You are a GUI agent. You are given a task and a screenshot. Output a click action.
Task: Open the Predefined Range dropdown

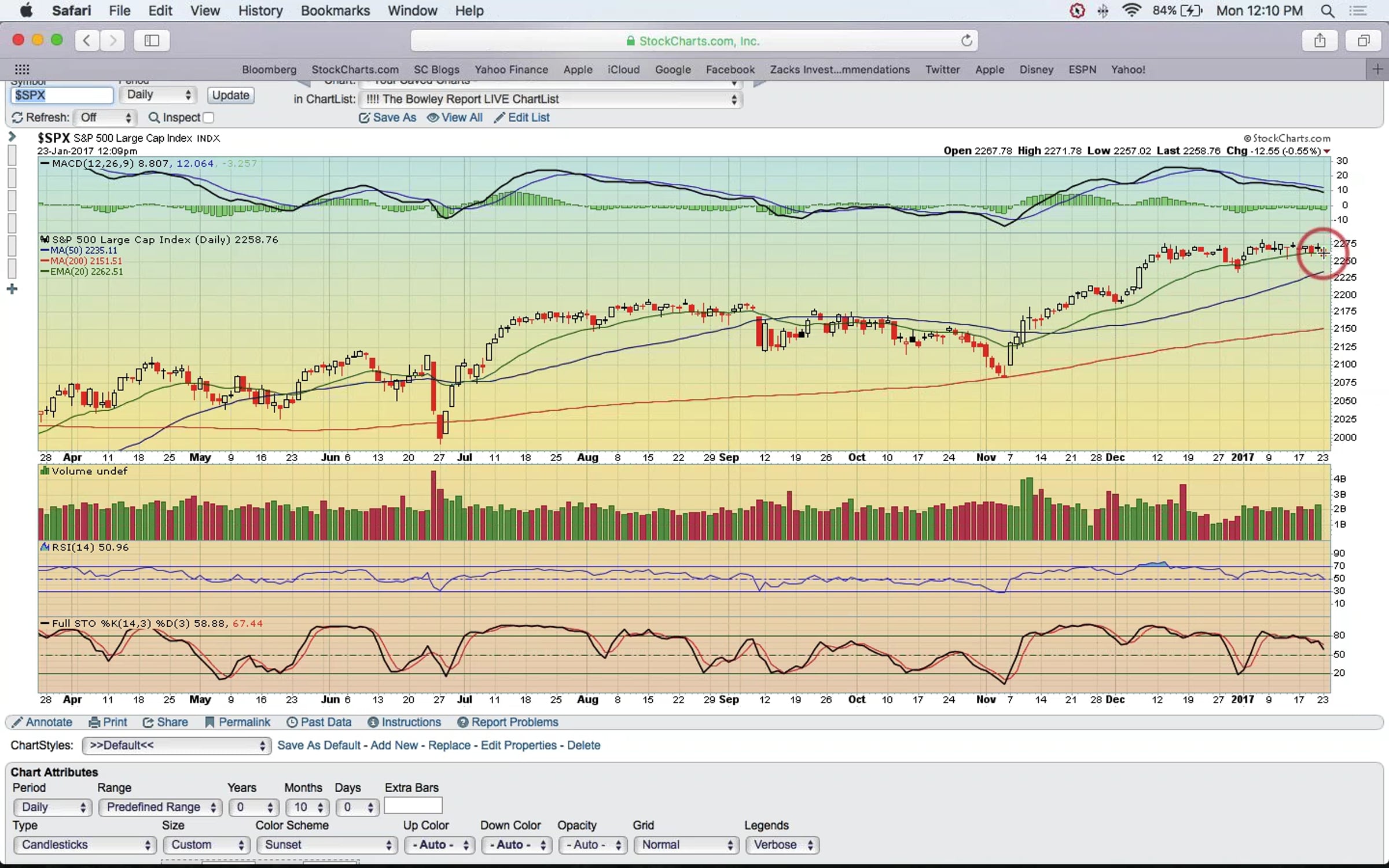[160, 807]
